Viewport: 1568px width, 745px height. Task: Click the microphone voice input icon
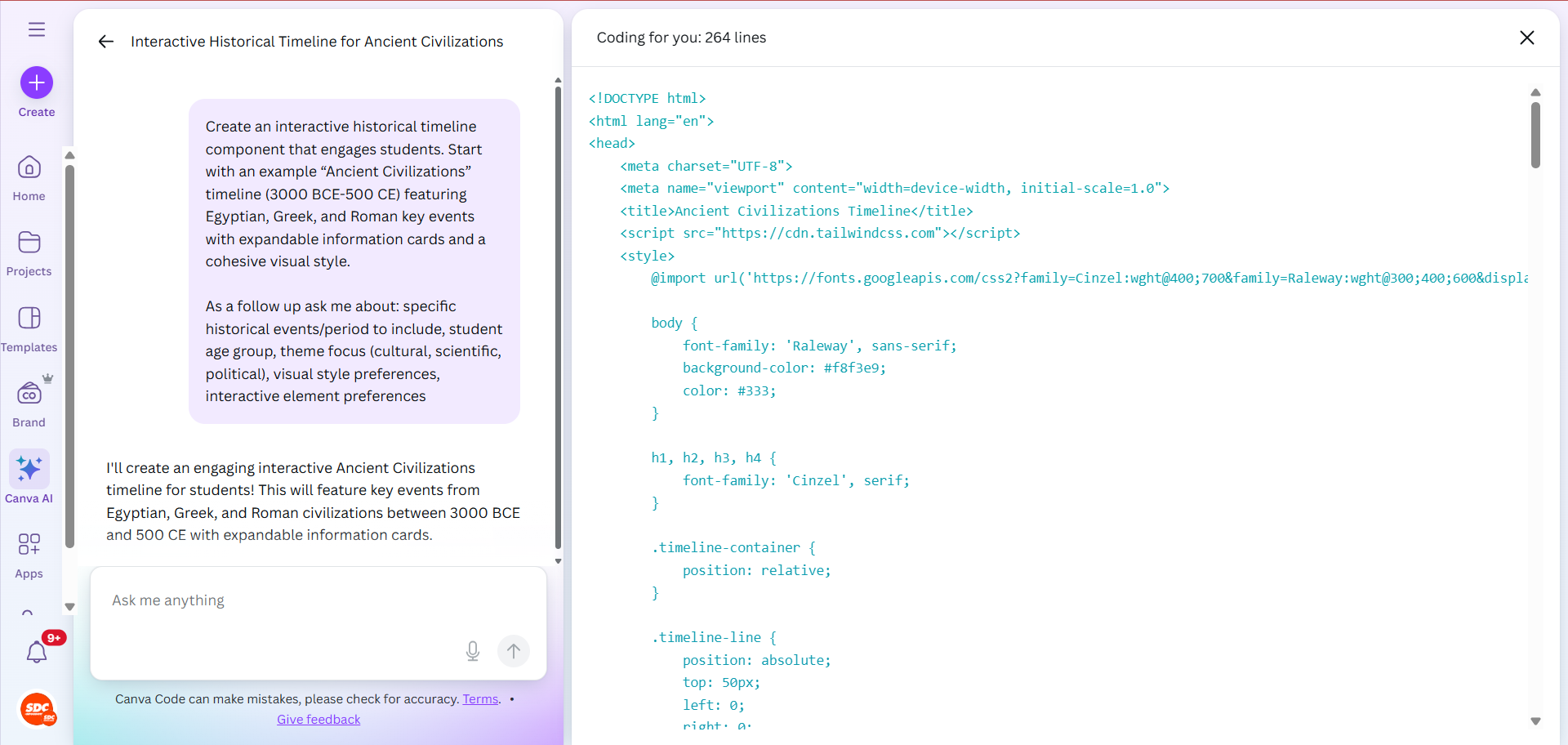point(473,651)
